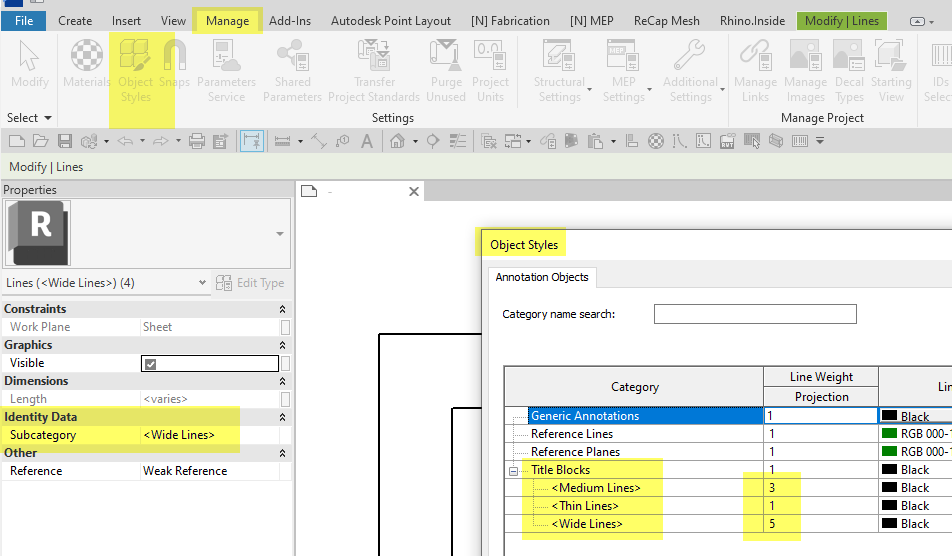This screenshot has height=556, width=952.
Task: Switch to Autodesk Point Layout tab
Action: (x=390, y=21)
